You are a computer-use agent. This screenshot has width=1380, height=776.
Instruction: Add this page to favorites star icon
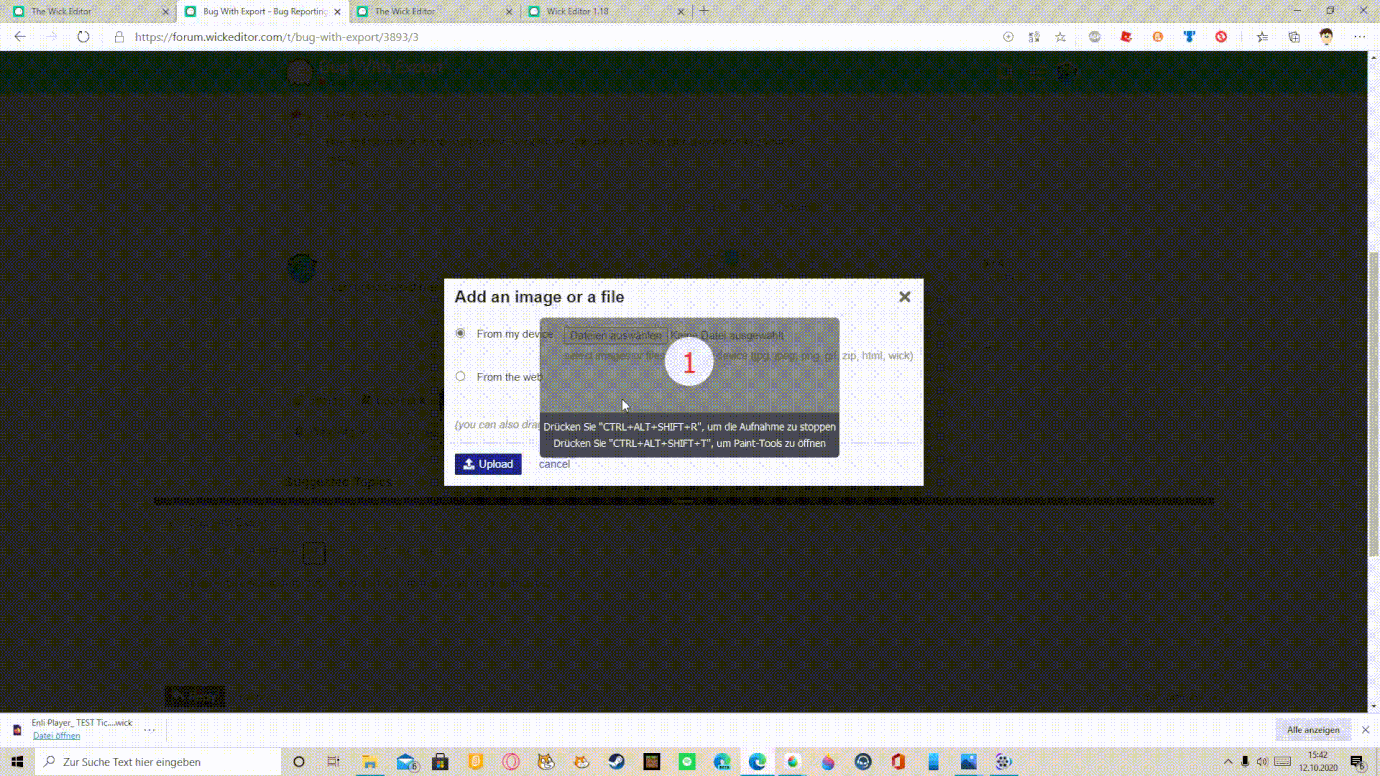[x=1060, y=37]
